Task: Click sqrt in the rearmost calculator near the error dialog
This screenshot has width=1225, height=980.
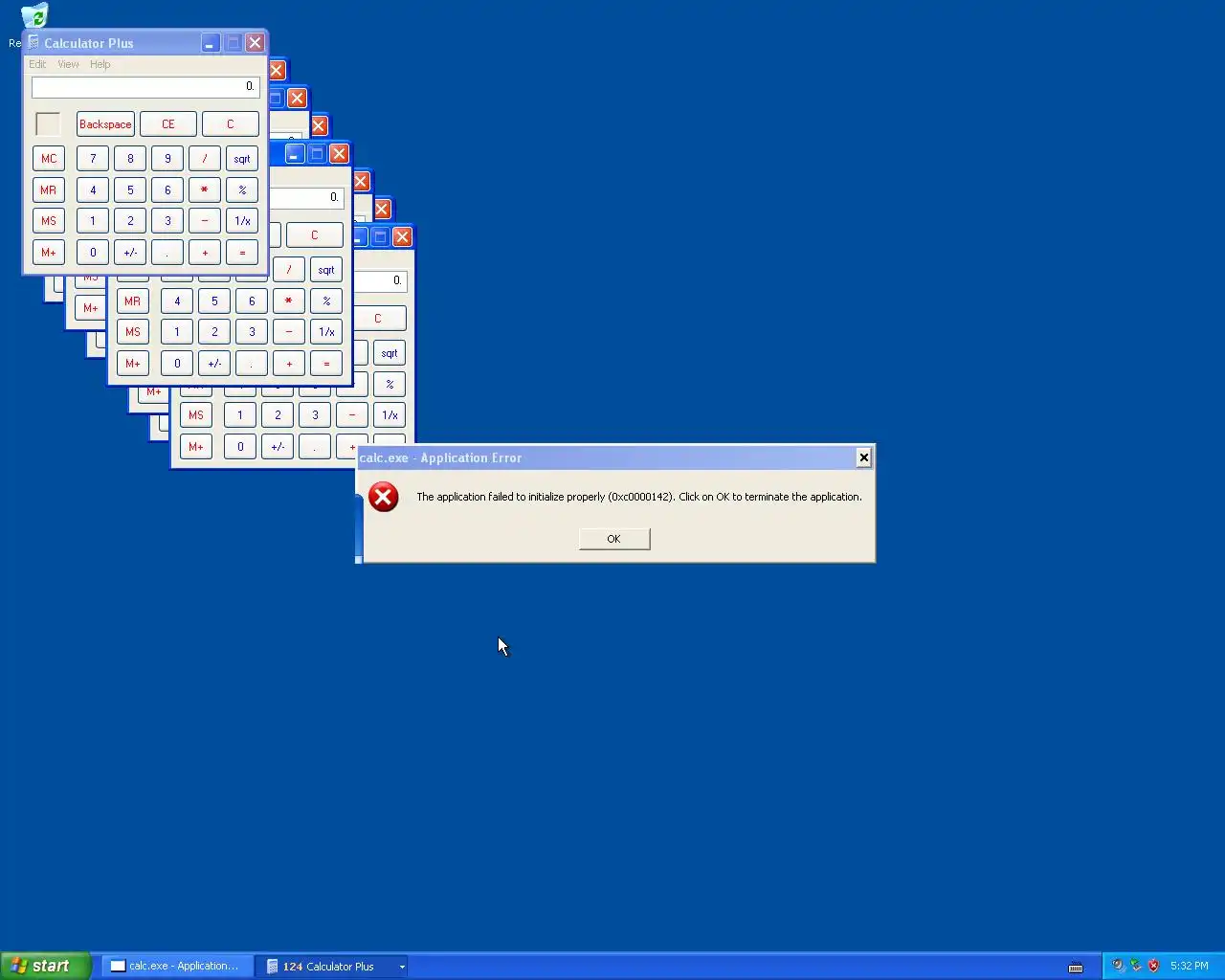Action: (x=390, y=353)
